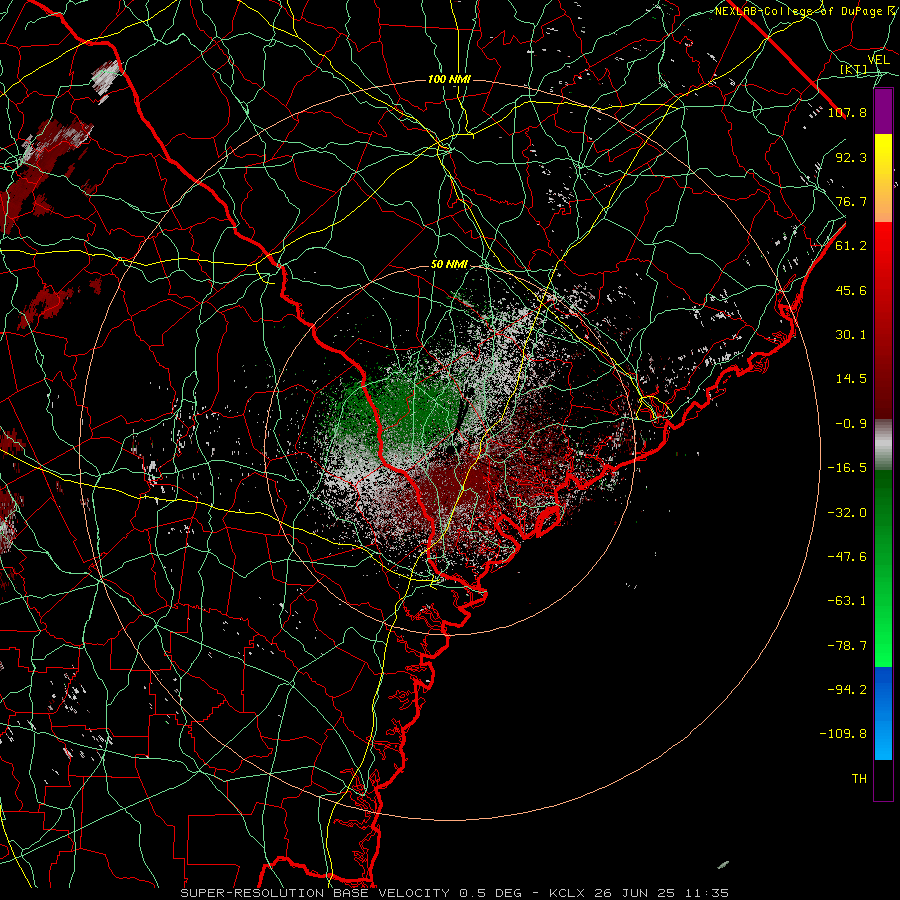
Task: Click the -47.6 velocity scale value
Action: [x=847, y=557]
